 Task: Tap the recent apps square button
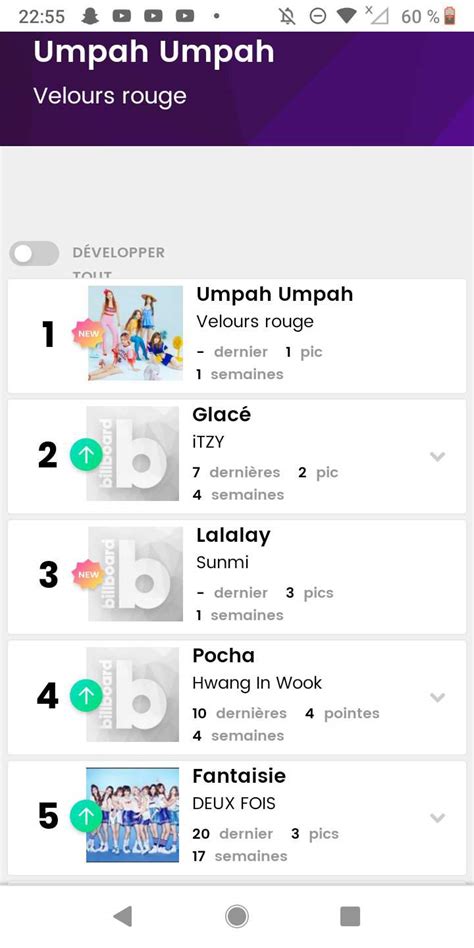coord(350,917)
